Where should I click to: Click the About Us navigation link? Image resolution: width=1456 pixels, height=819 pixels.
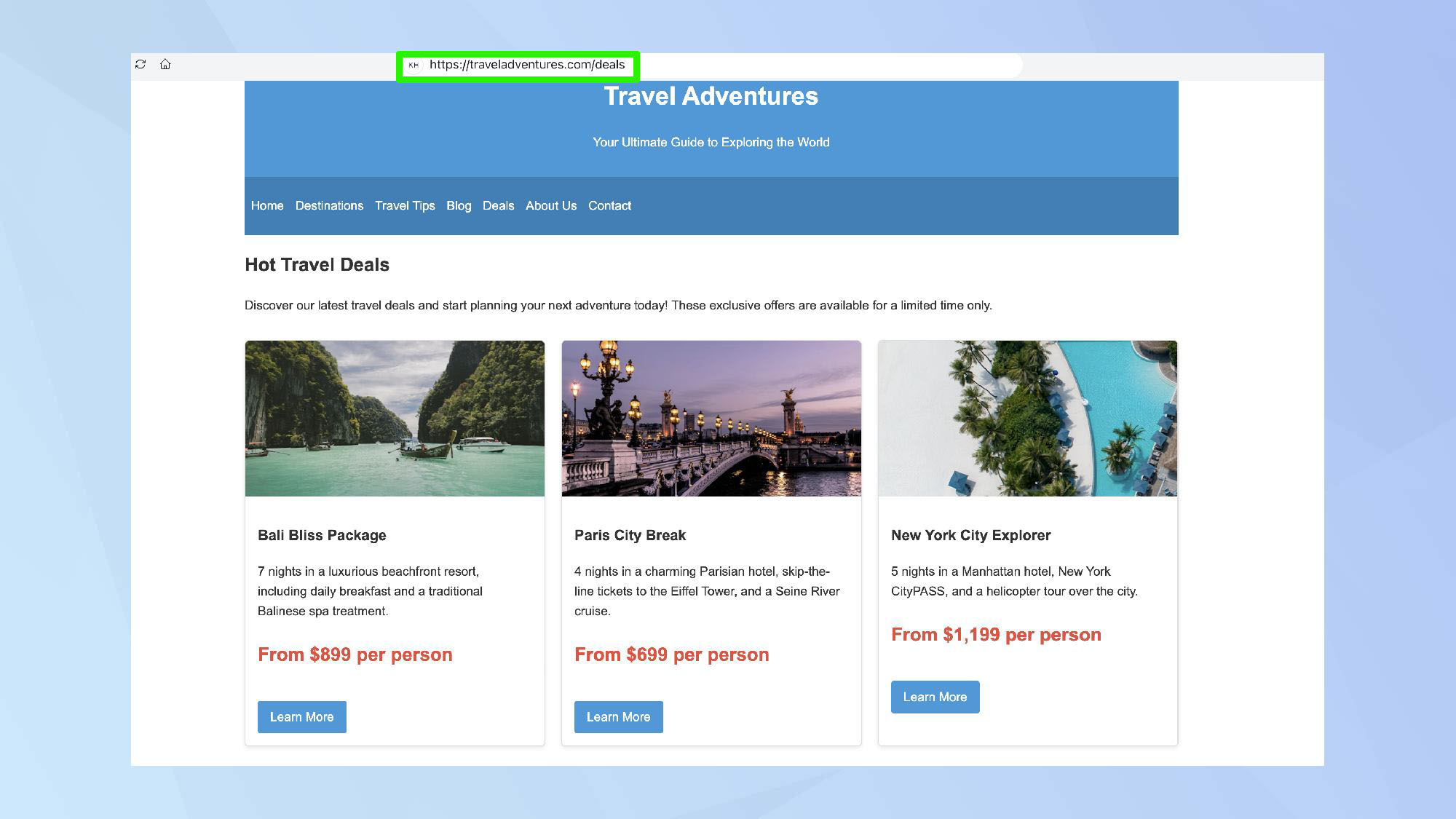coord(550,206)
